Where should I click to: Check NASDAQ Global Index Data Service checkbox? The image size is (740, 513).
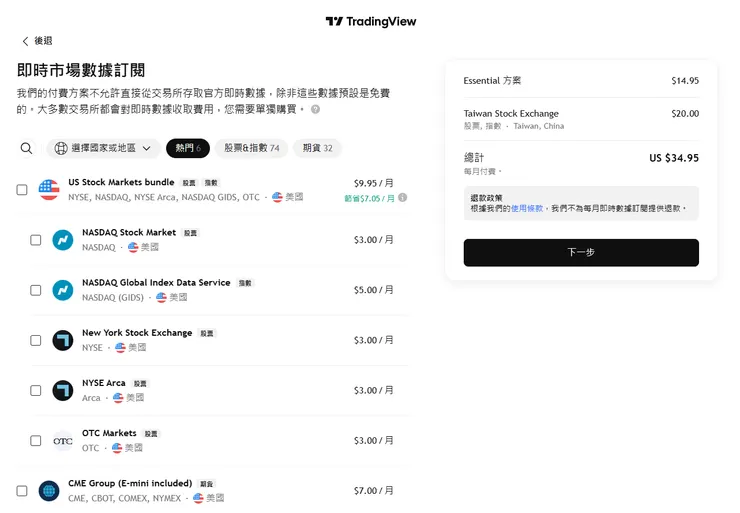point(35,290)
